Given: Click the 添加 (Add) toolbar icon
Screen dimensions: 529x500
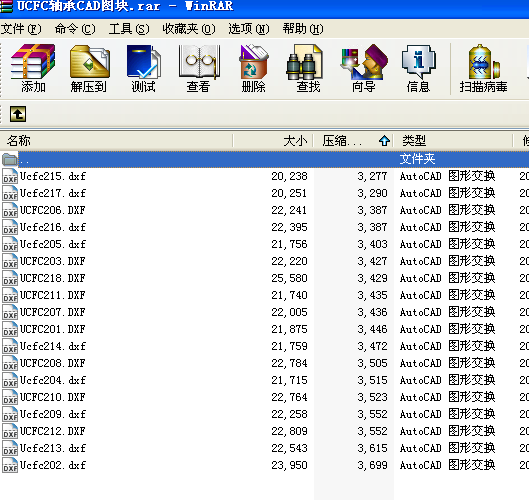Looking at the screenshot, I should coord(33,68).
